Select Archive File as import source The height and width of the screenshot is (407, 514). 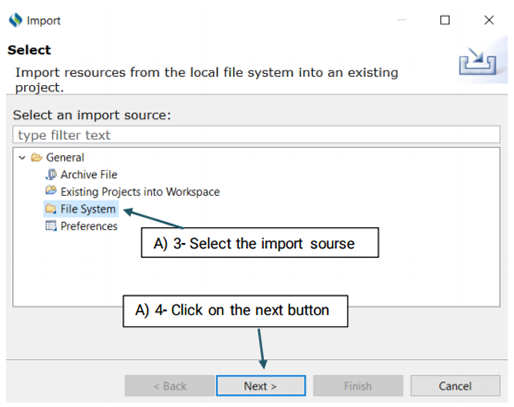tap(89, 174)
